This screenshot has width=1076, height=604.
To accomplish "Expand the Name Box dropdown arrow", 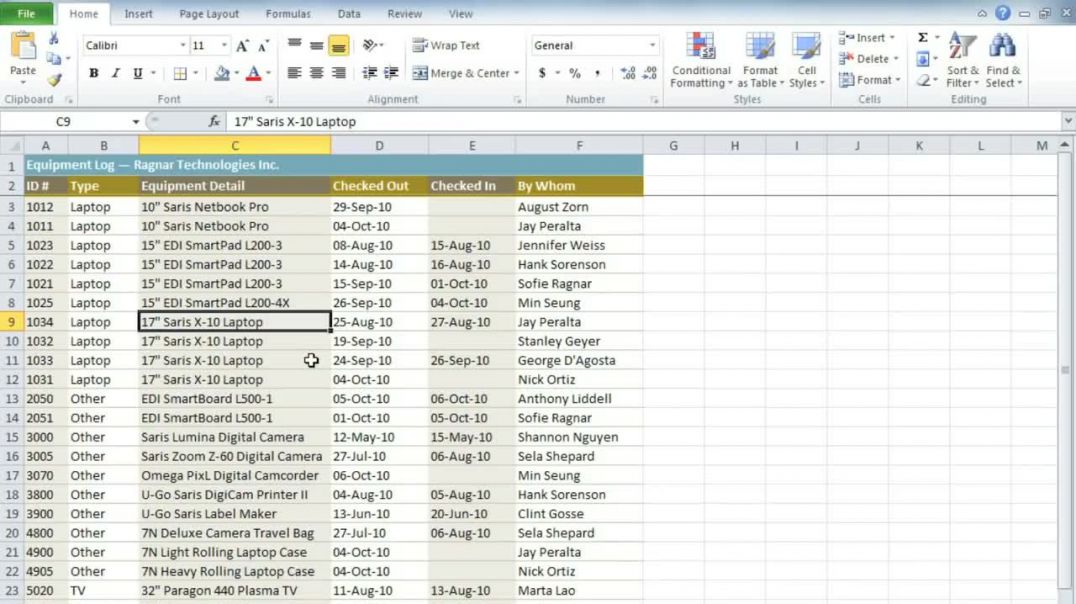I will point(136,121).
